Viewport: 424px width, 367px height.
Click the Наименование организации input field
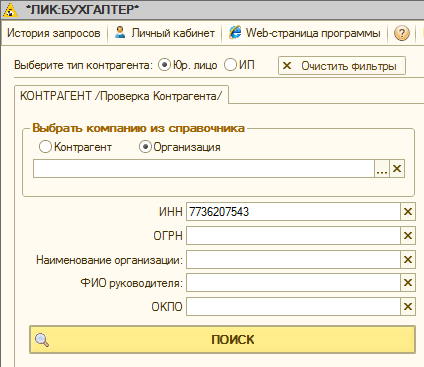coord(293,260)
